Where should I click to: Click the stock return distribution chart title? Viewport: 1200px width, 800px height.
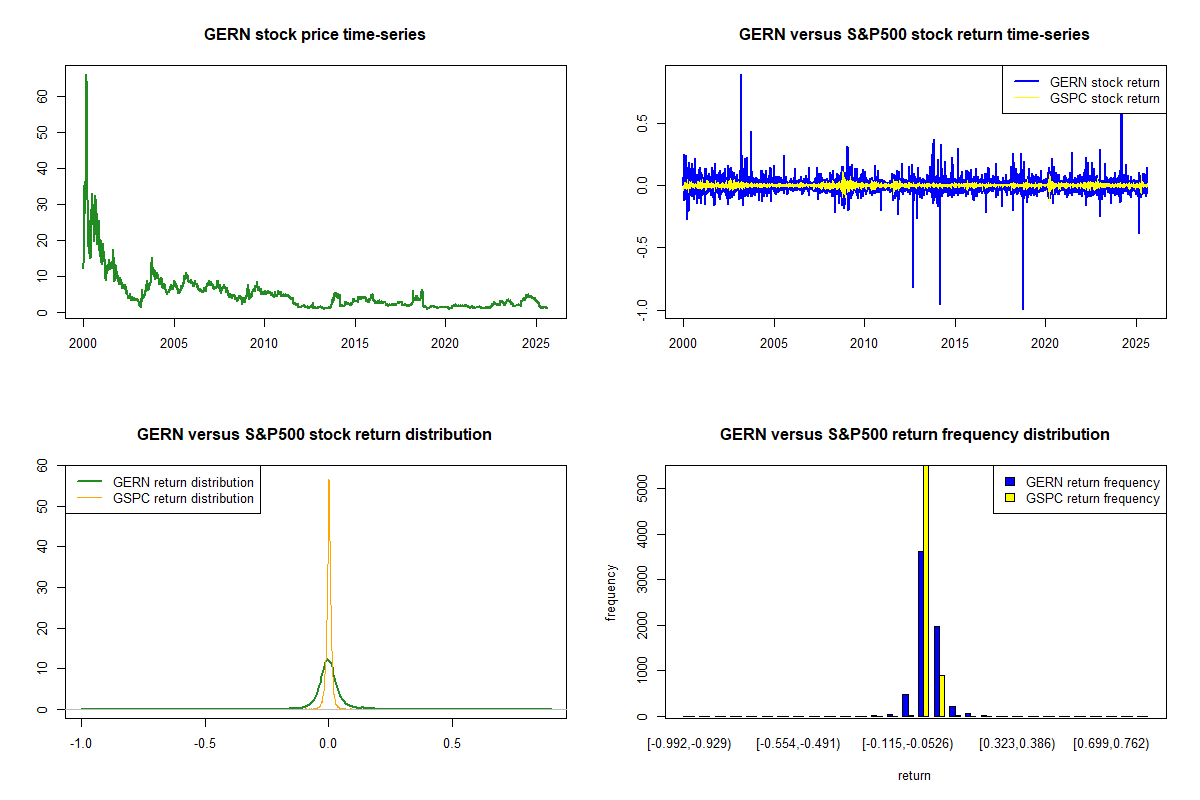coord(314,435)
